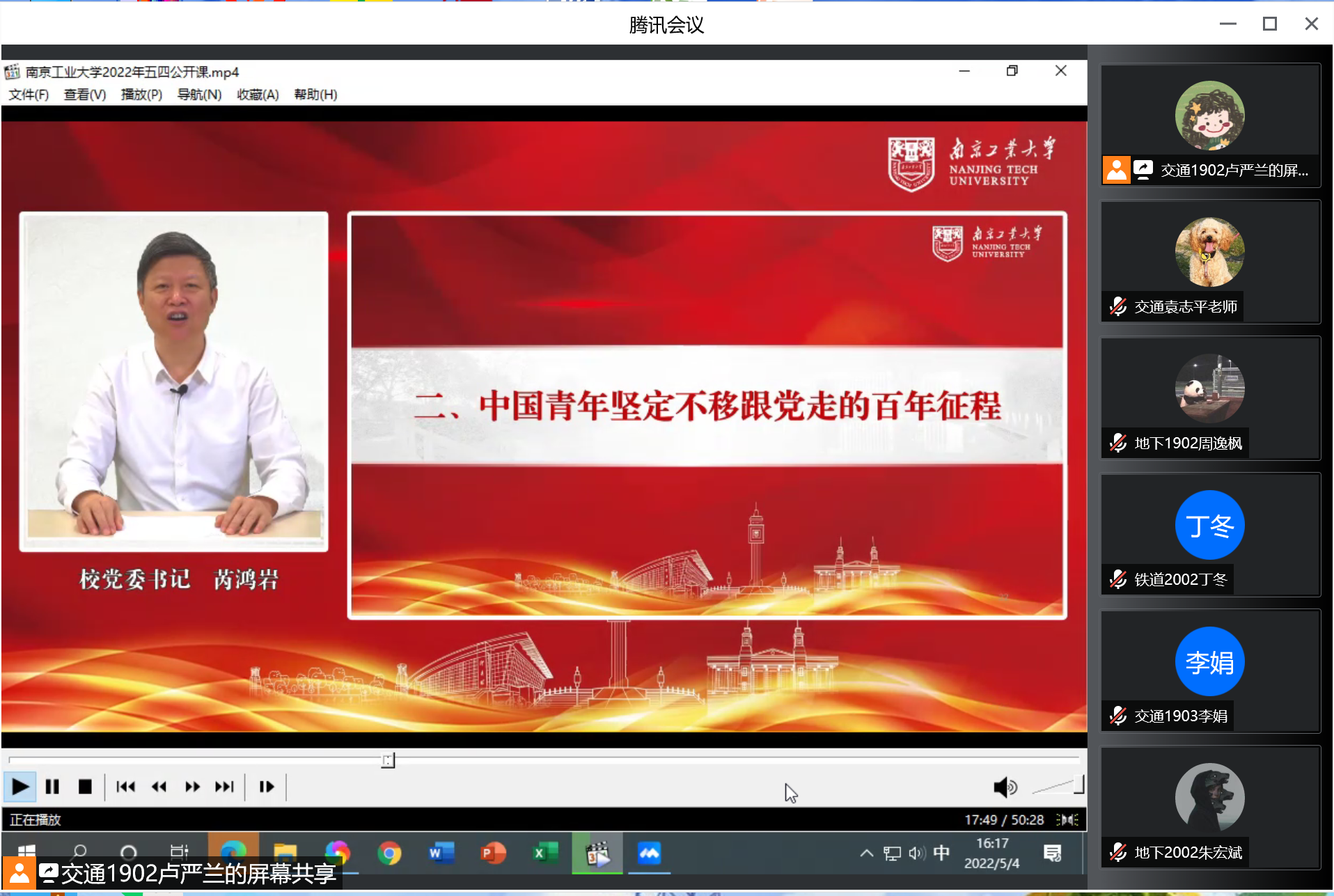Skip to the next track
The width and height of the screenshot is (1334, 896).
point(224,787)
